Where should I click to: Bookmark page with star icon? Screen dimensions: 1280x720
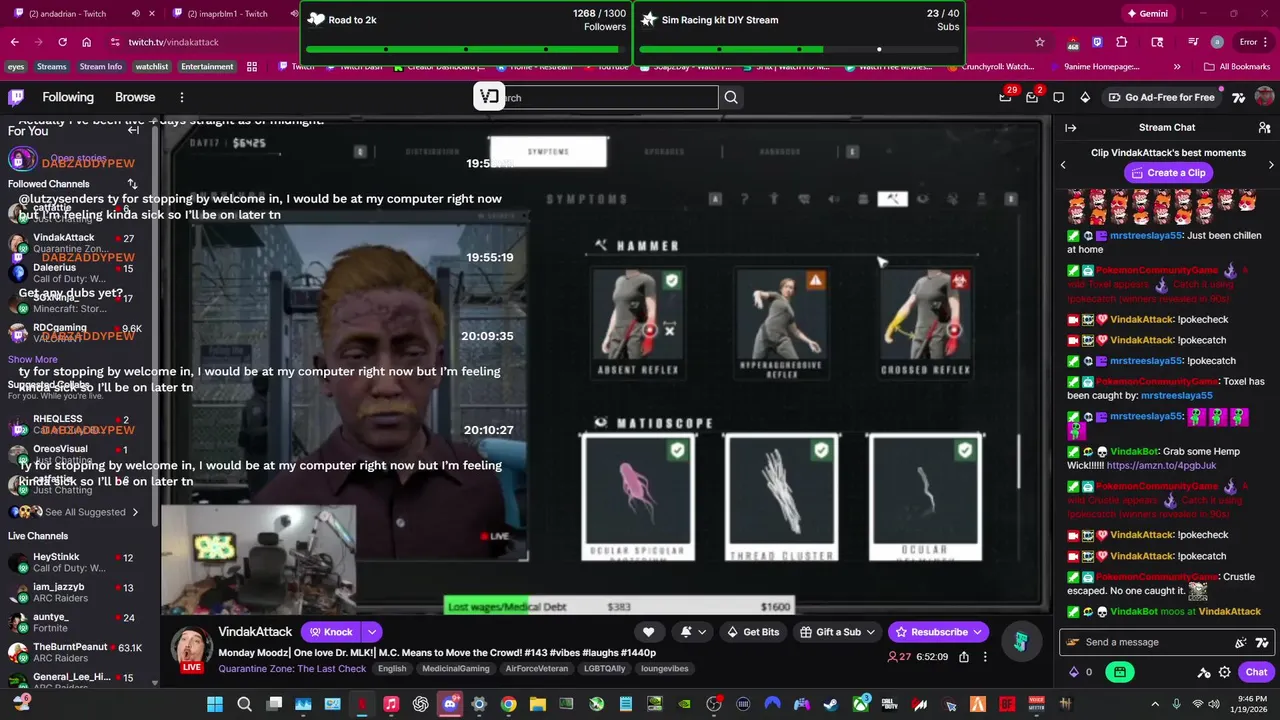tap(1040, 42)
